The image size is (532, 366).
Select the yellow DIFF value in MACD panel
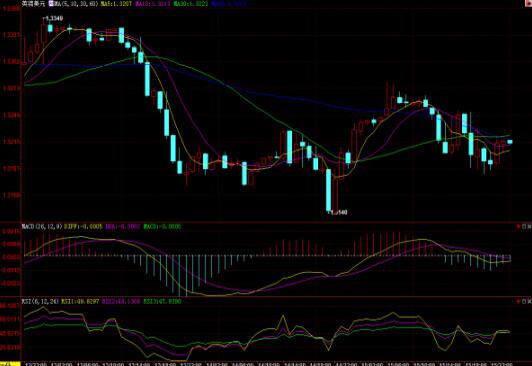click(x=83, y=226)
